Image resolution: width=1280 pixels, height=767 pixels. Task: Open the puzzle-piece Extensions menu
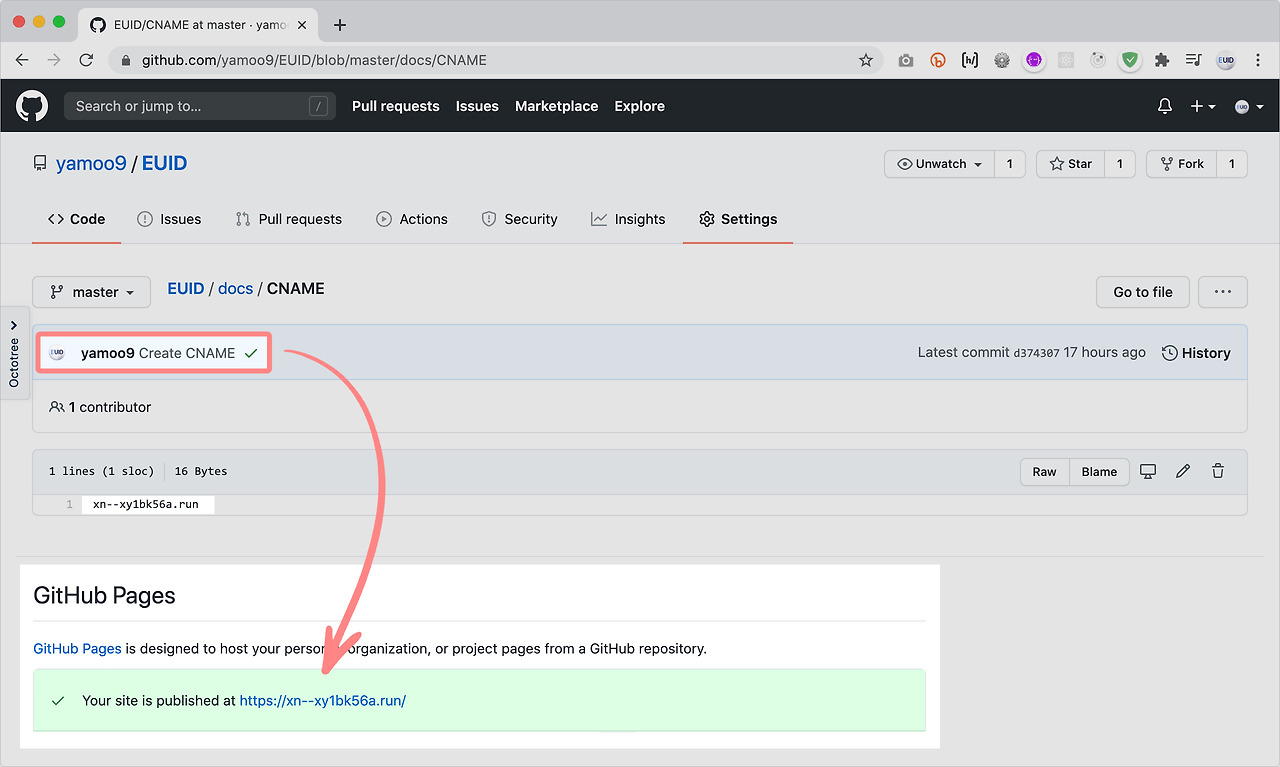click(1162, 60)
